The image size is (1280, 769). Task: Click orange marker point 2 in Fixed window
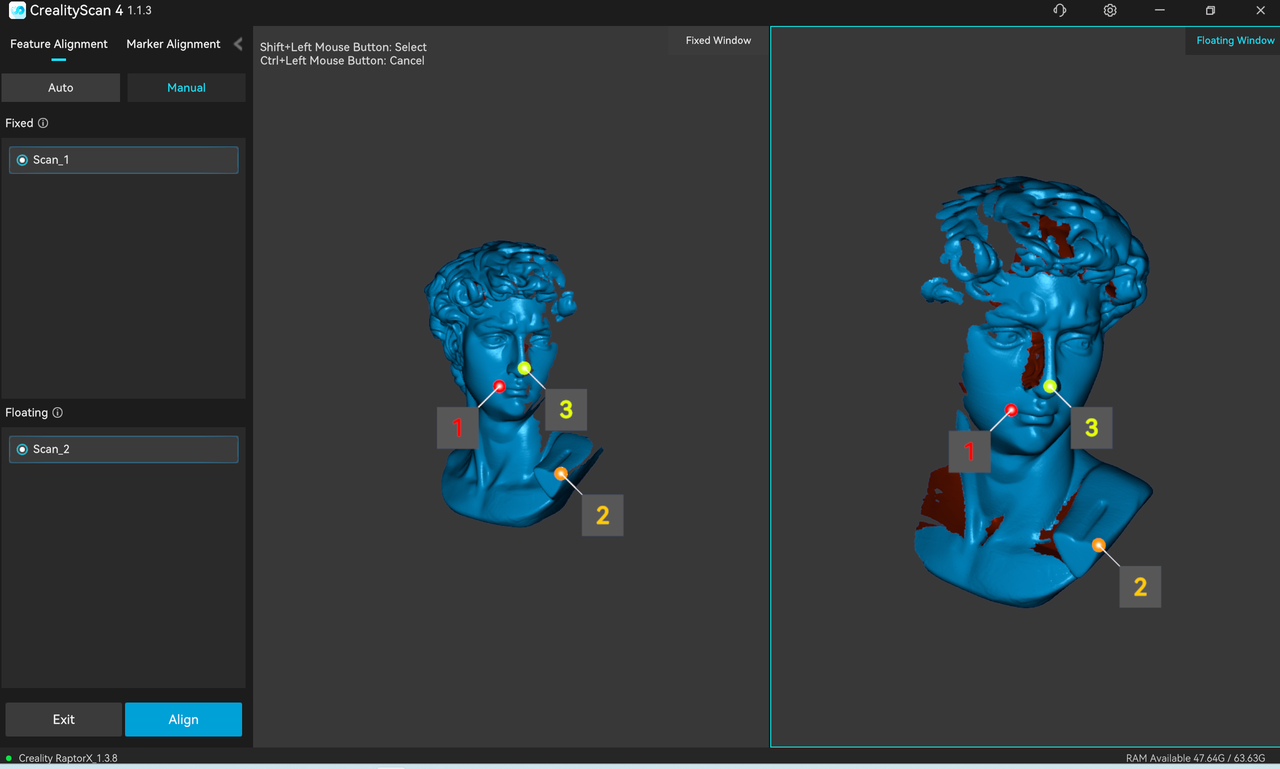tap(561, 473)
